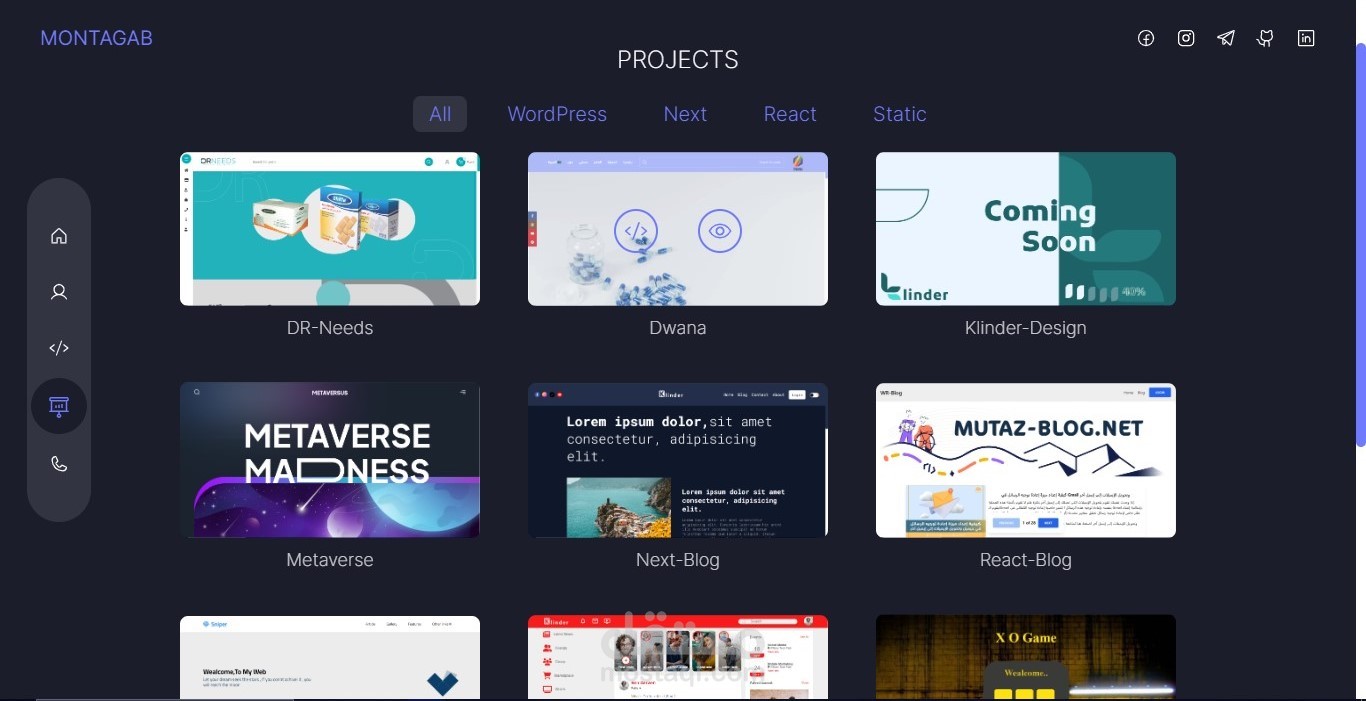Click the page vertical scrollbar thumb
The height and width of the screenshot is (701, 1366).
click(x=1360, y=244)
